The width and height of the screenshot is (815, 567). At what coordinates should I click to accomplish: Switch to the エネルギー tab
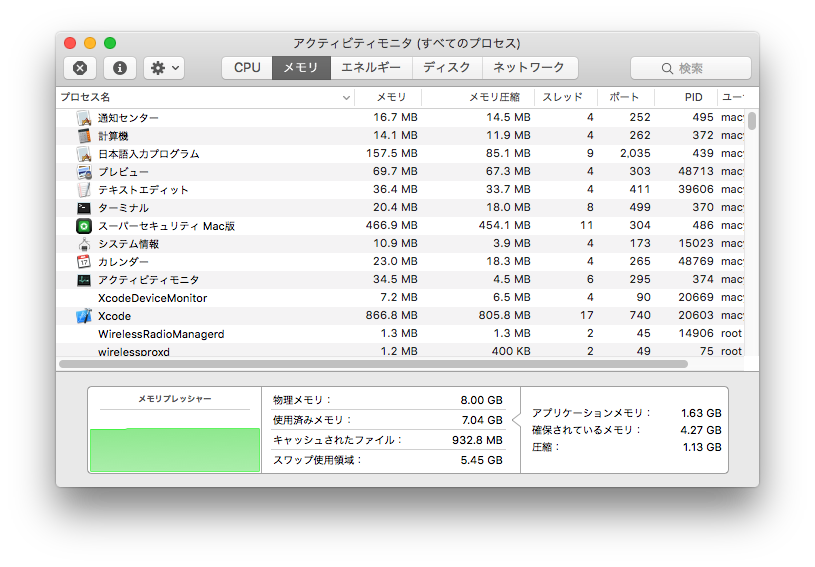click(x=371, y=68)
